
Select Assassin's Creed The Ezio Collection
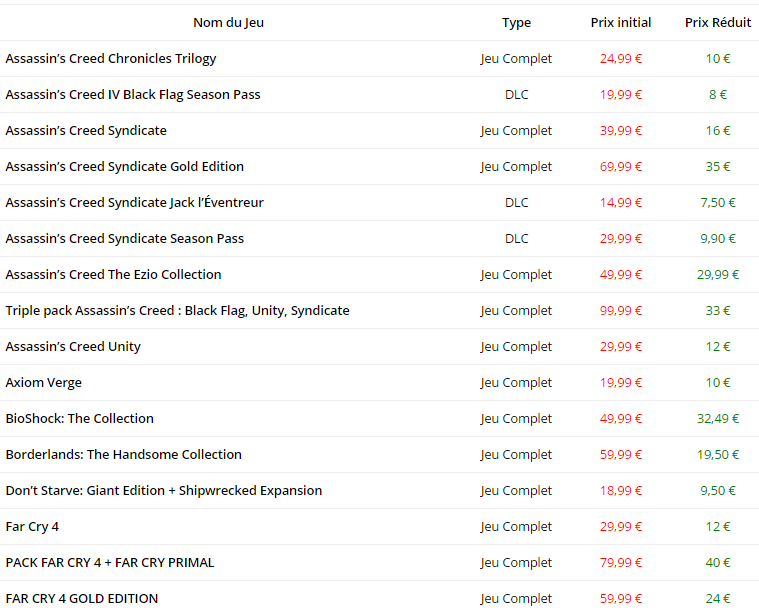(x=114, y=274)
